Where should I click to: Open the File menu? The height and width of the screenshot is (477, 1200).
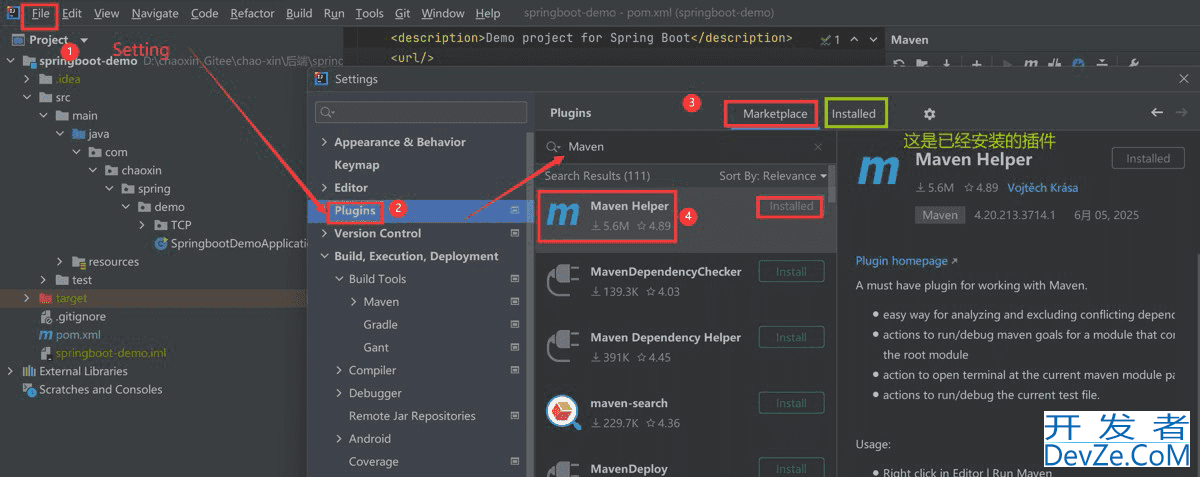40,14
